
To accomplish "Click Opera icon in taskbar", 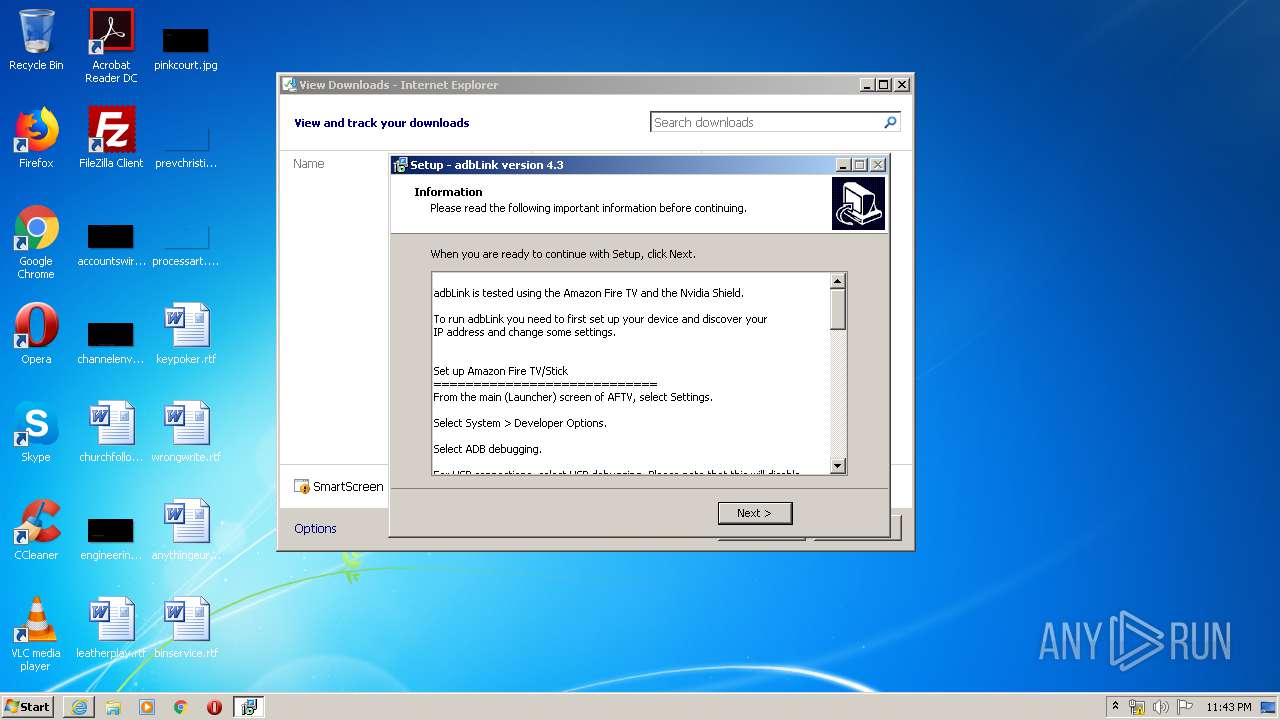I will (214, 707).
